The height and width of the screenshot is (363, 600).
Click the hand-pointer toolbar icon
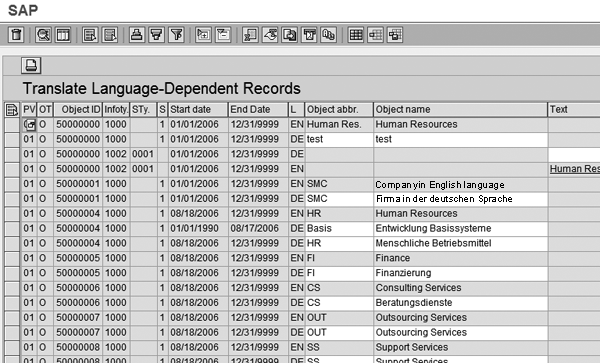(270, 35)
